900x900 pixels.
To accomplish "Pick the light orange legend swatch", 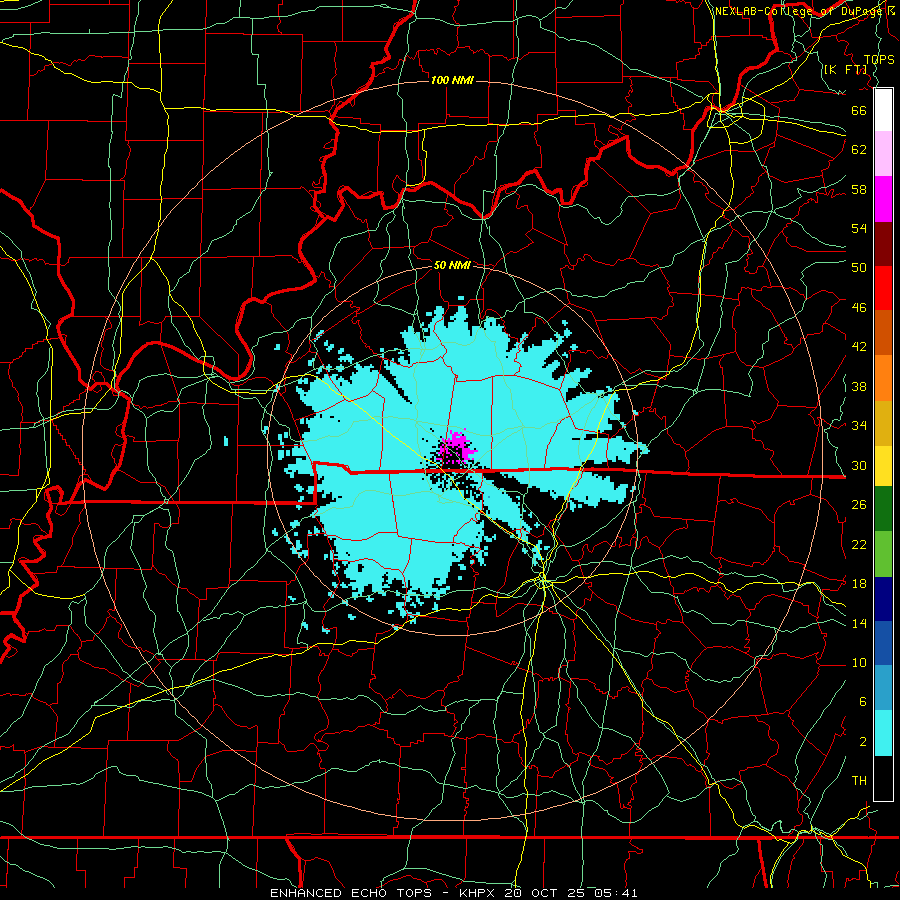I will click(x=883, y=378).
